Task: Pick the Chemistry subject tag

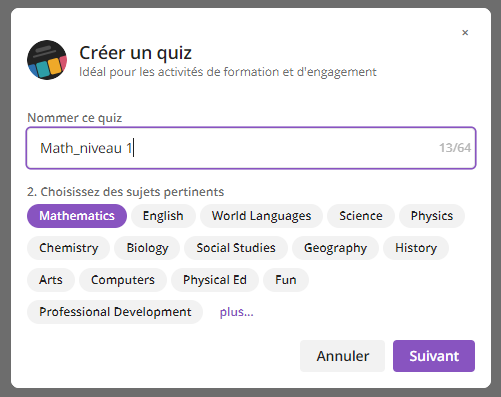Action: [68, 248]
